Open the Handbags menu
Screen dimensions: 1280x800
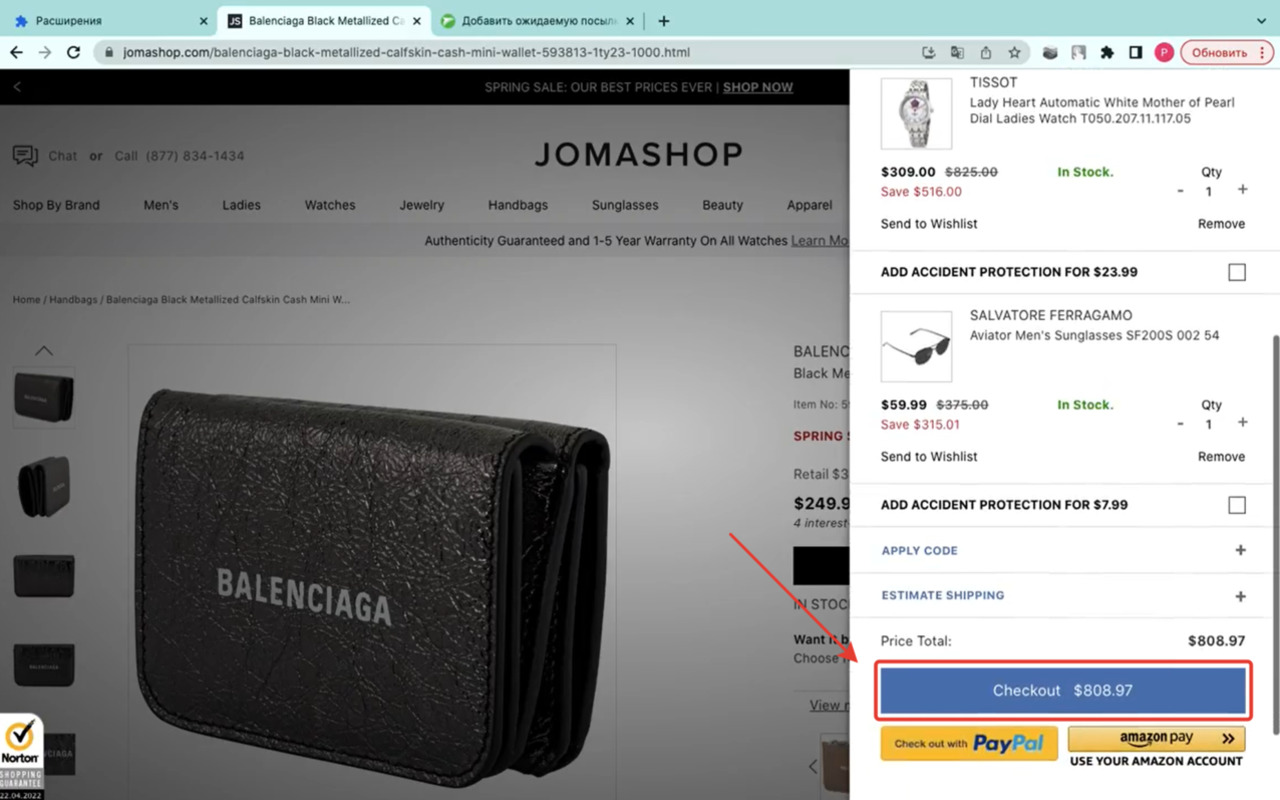click(x=518, y=205)
